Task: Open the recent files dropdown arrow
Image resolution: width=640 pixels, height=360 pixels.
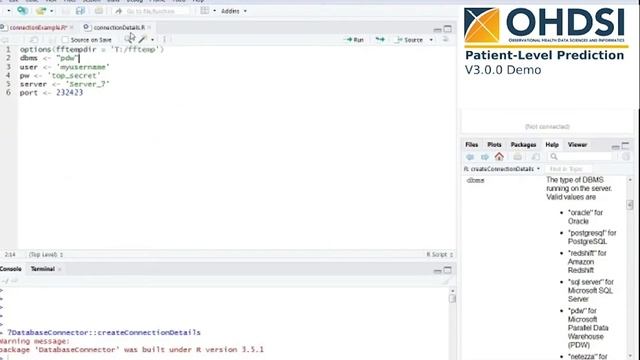Action: click(51, 11)
